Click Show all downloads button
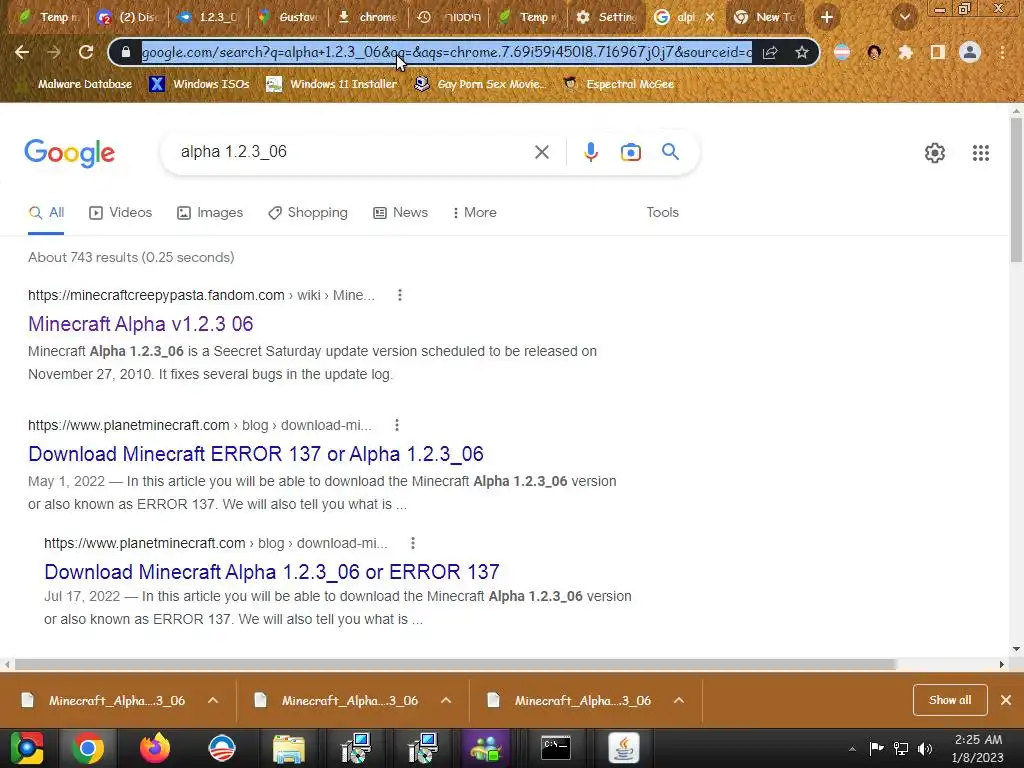Image resolution: width=1024 pixels, height=768 pixels. click(x=950, y=700)
